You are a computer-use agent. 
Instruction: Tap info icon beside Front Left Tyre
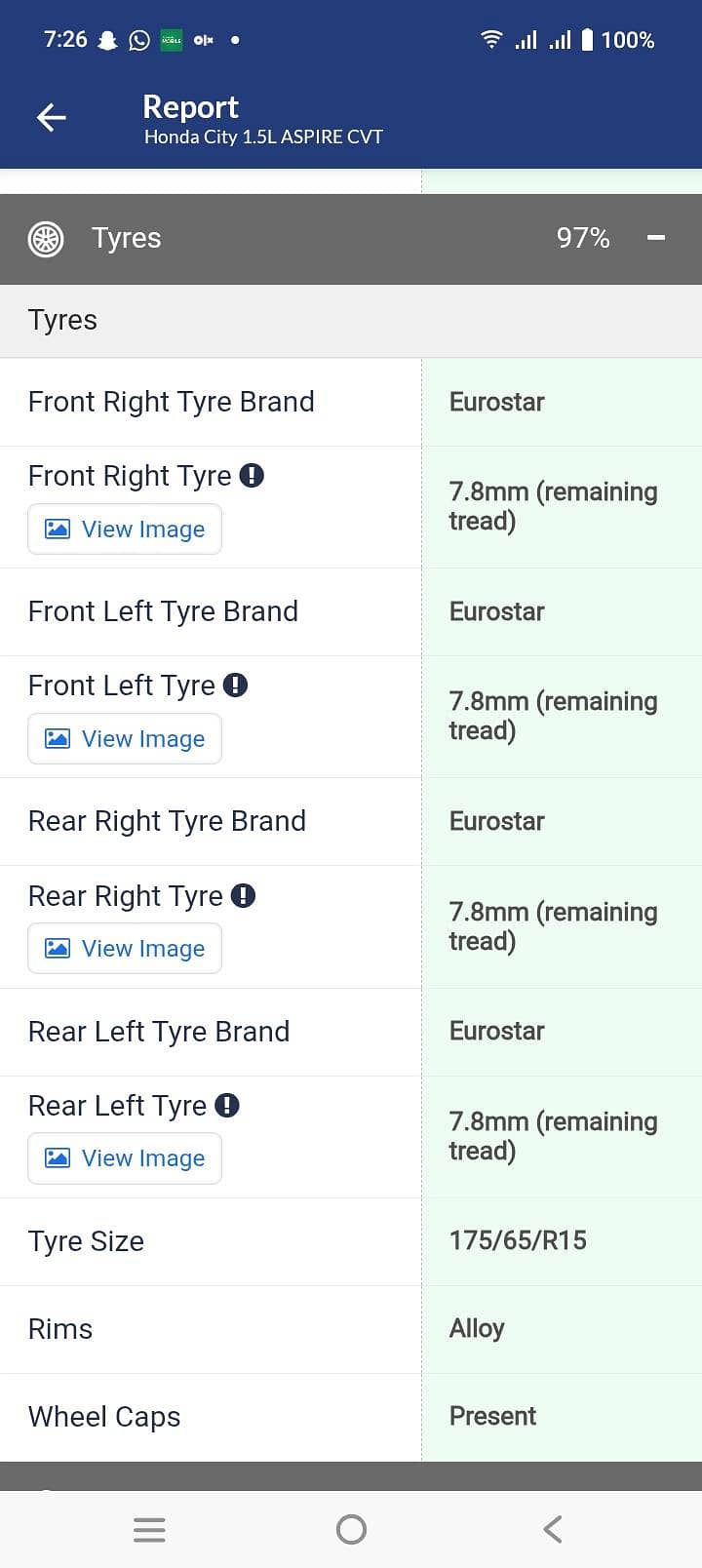point(235,686)
